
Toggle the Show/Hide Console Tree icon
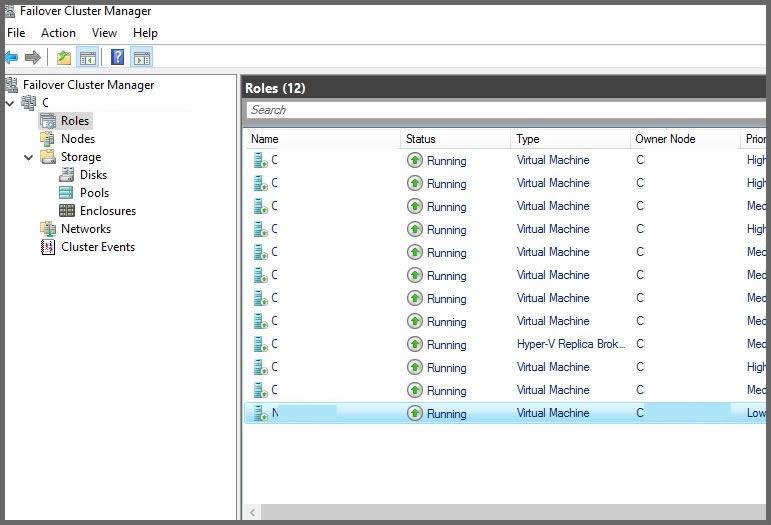click(88, 58)
